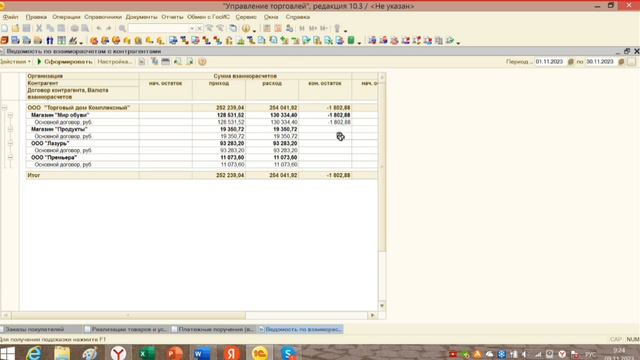
Task: Open the Справка menu
Action: pos(298,17)
